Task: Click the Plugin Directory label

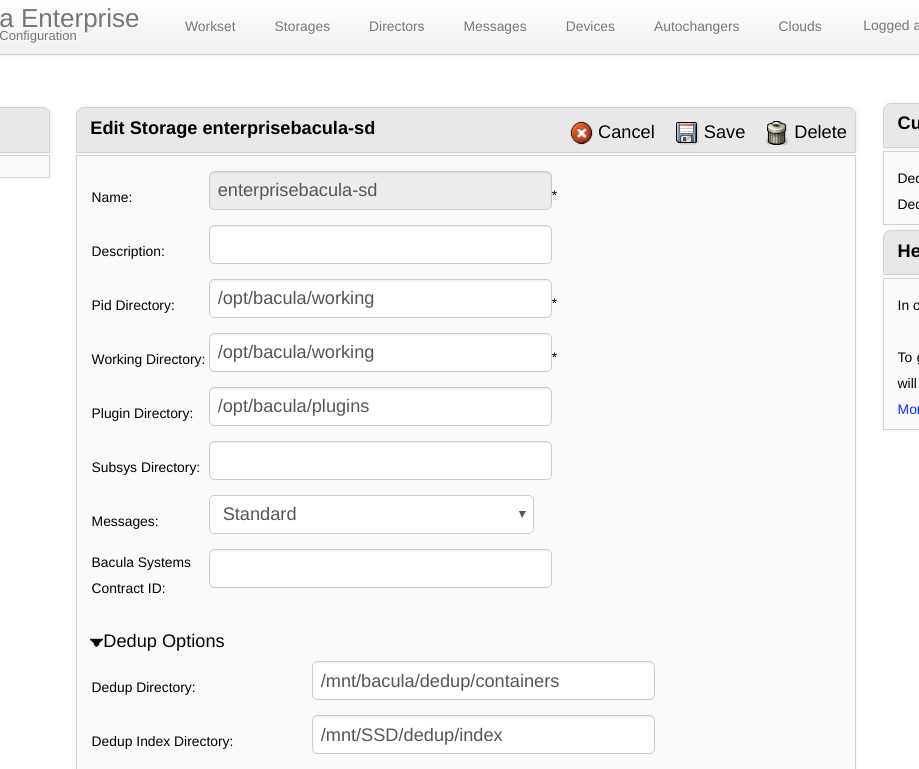Action: [x=142, y=413]
